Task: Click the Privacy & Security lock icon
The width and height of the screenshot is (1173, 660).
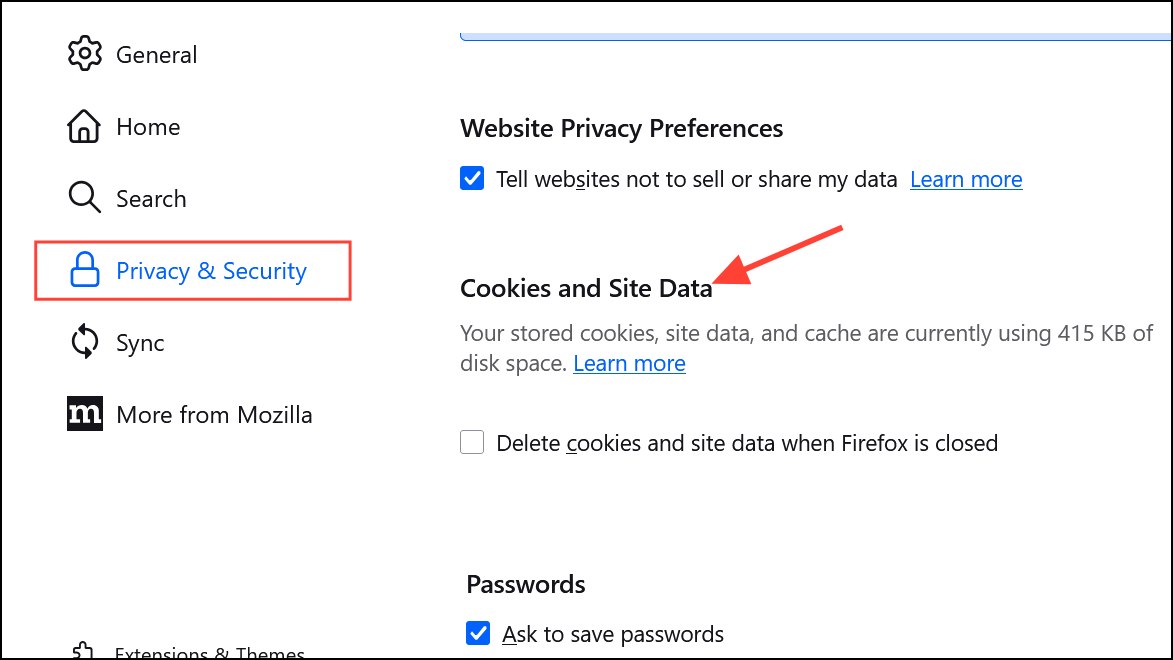Action: click(x=85, y=269)
